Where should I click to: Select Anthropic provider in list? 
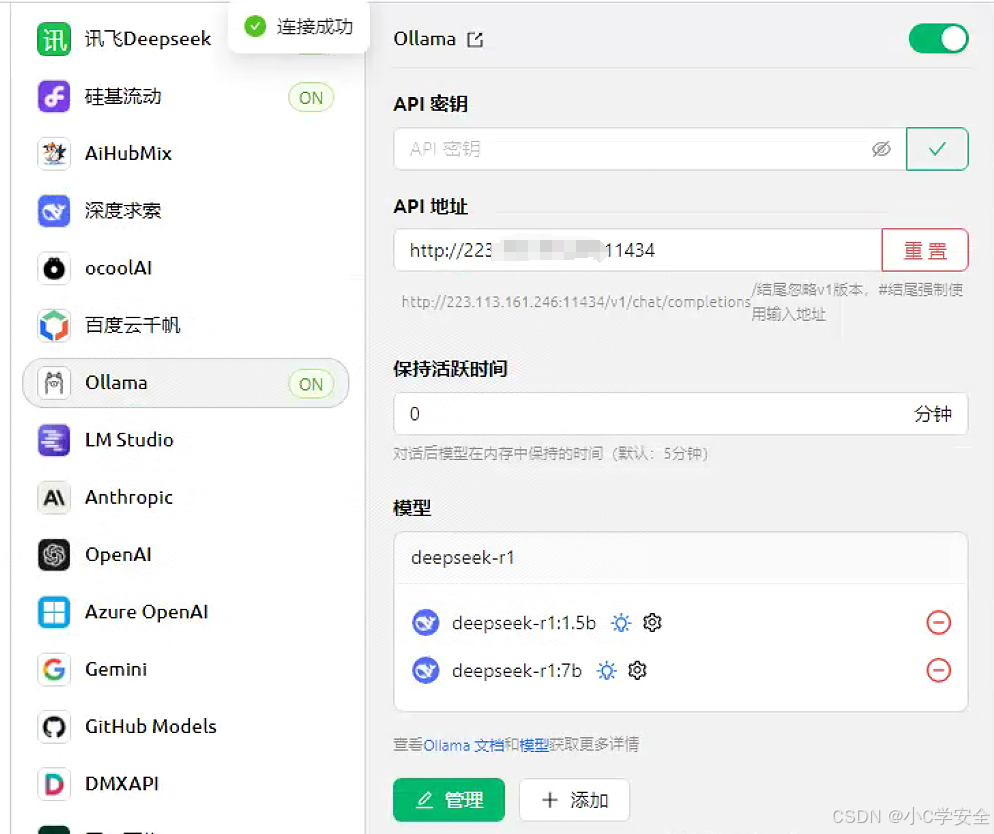pos(186,497)
